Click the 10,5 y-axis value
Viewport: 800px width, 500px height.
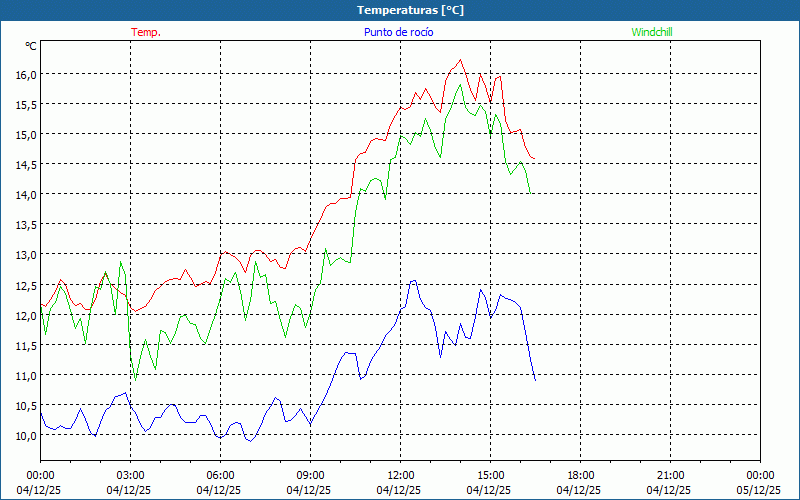pyautogui.click(x=27, y=406)
